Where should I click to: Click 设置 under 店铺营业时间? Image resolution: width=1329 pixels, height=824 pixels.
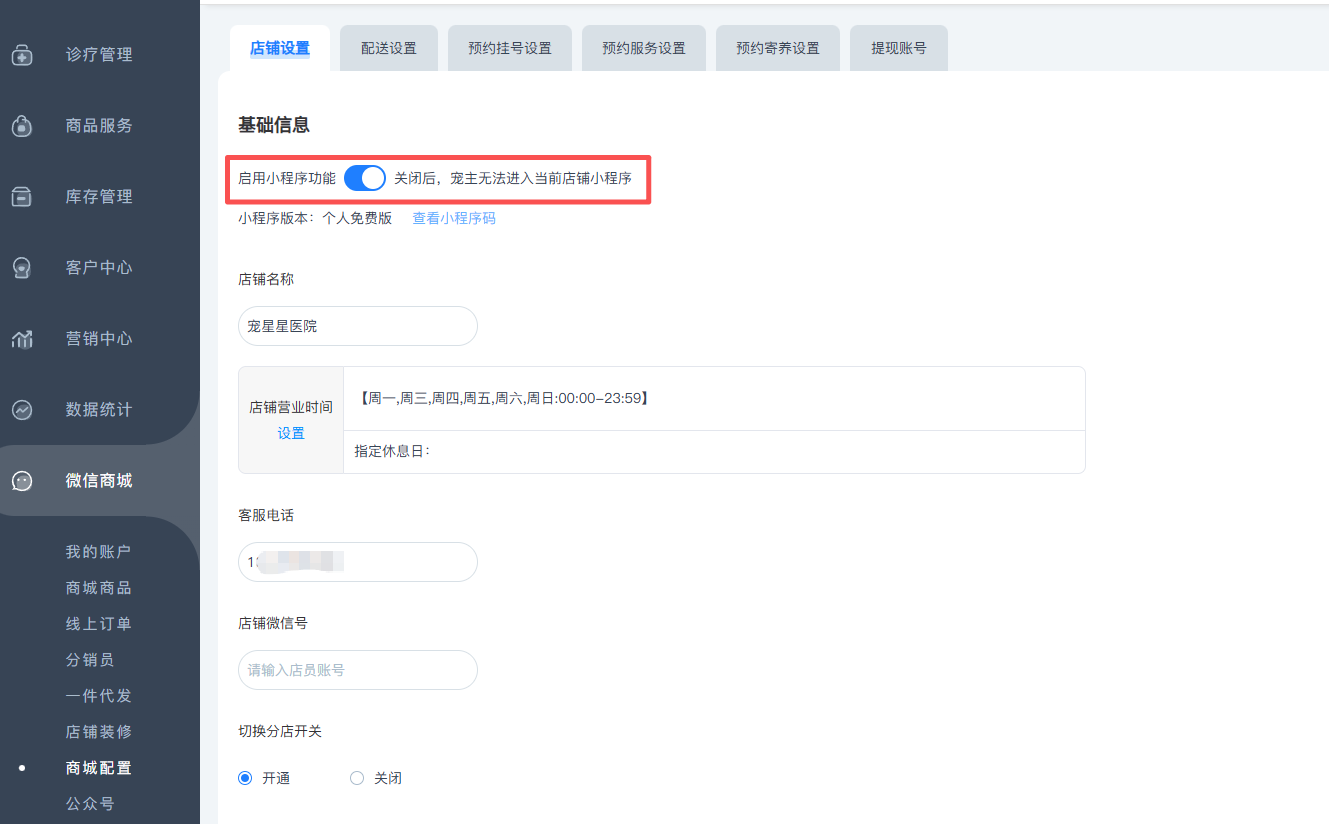point(291,433)
